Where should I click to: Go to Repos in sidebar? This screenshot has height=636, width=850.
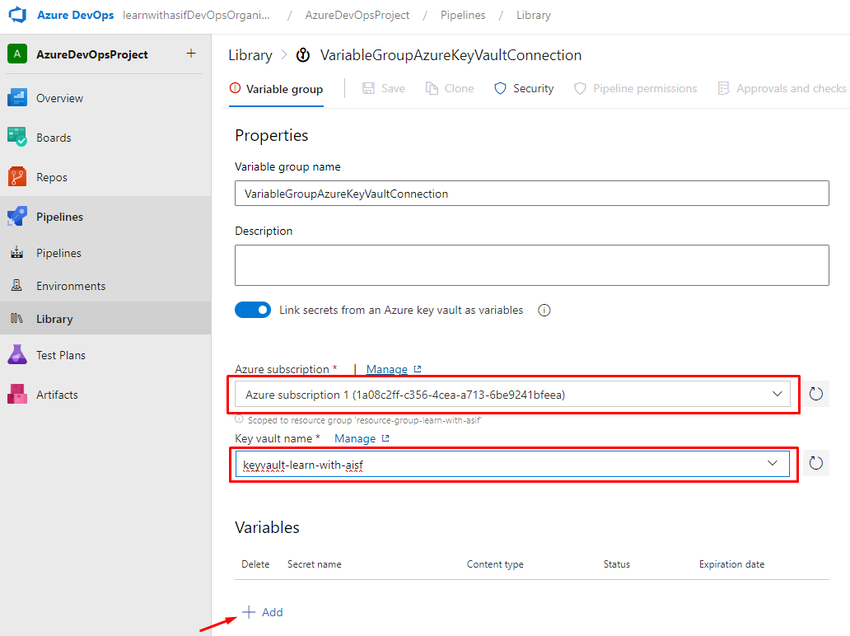pos(51,177)
